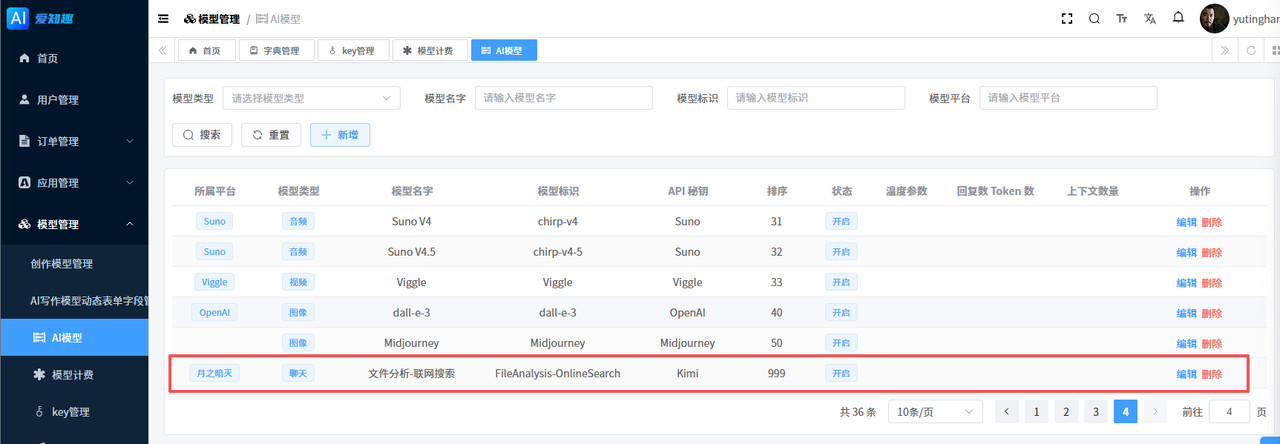Switch to the 字典管理 tab
The height and width of the screenshot is (444, 1280).
(276, 50)
